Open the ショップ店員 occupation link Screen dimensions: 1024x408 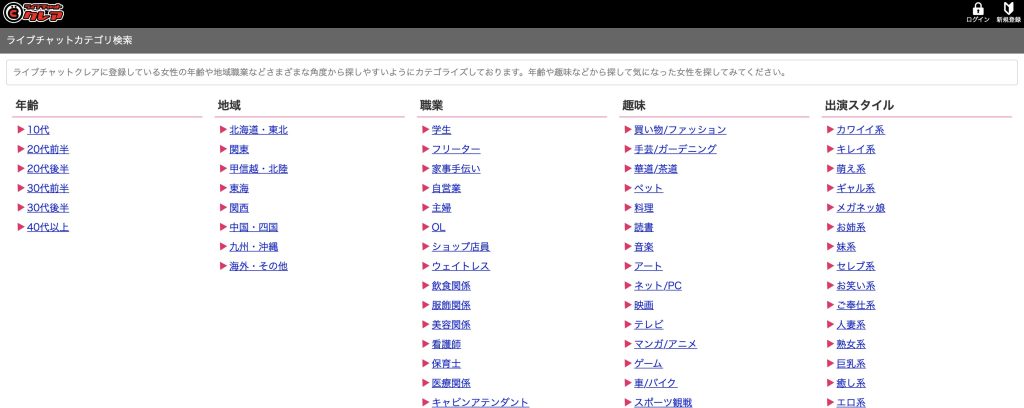460,247
